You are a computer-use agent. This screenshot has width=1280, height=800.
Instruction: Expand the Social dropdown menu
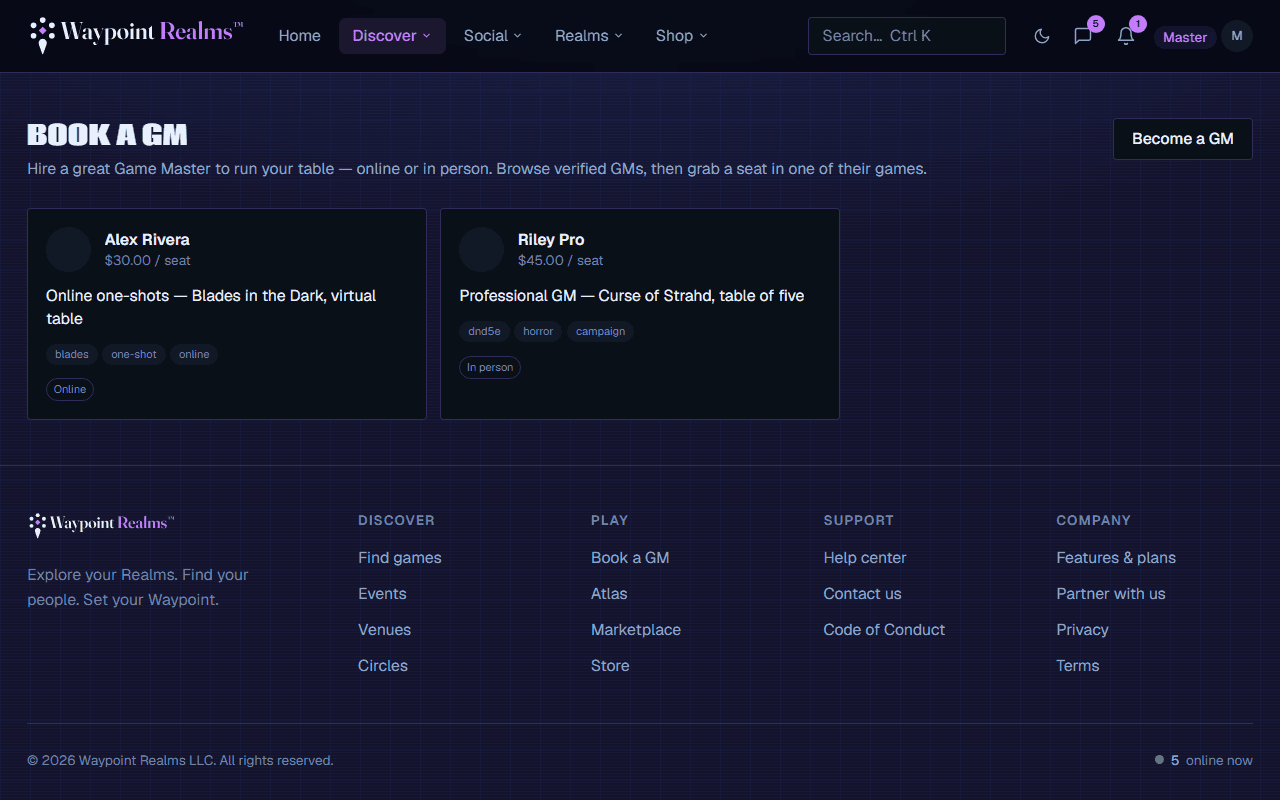coord(493,36)
